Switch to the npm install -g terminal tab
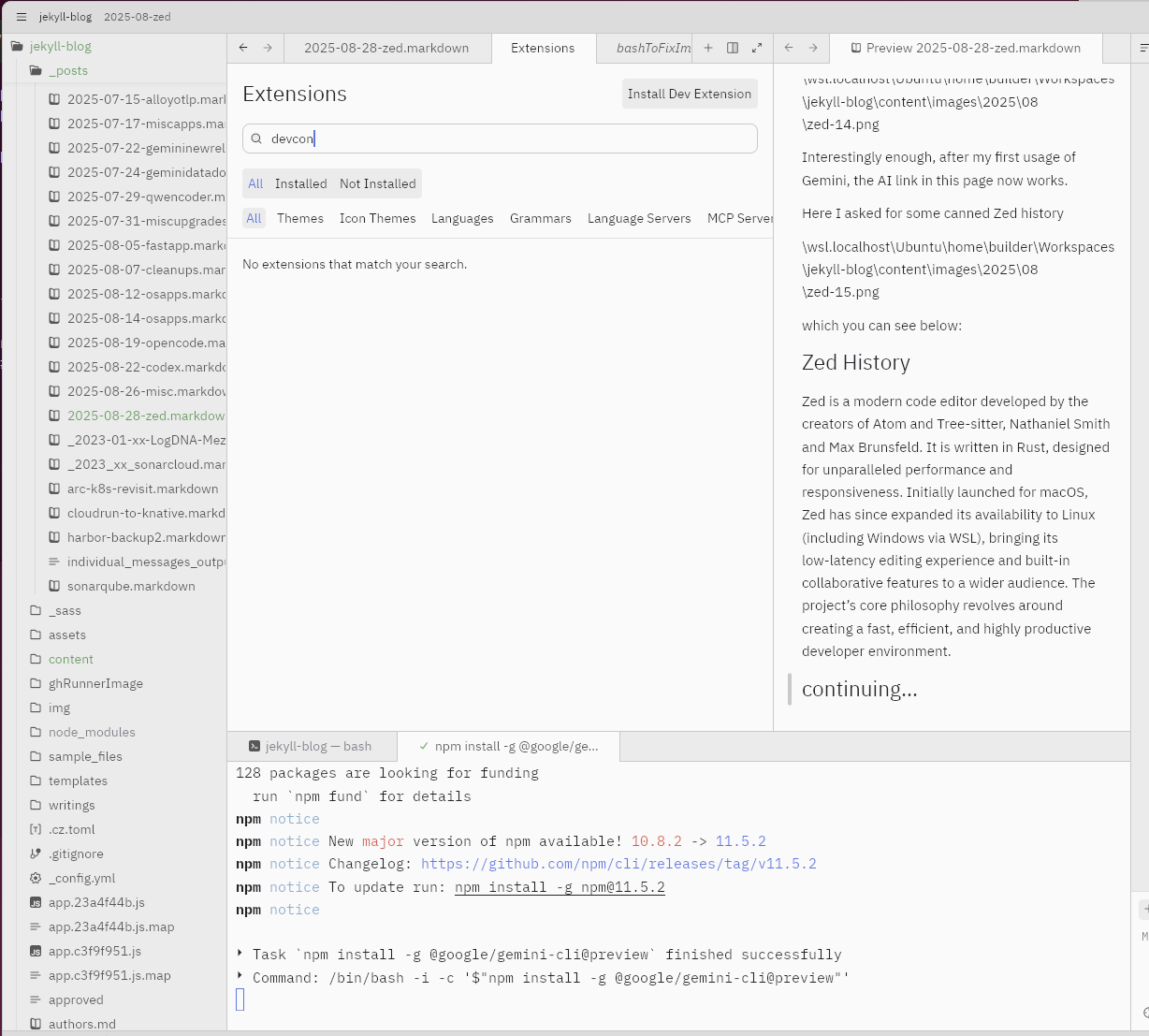 508,746
